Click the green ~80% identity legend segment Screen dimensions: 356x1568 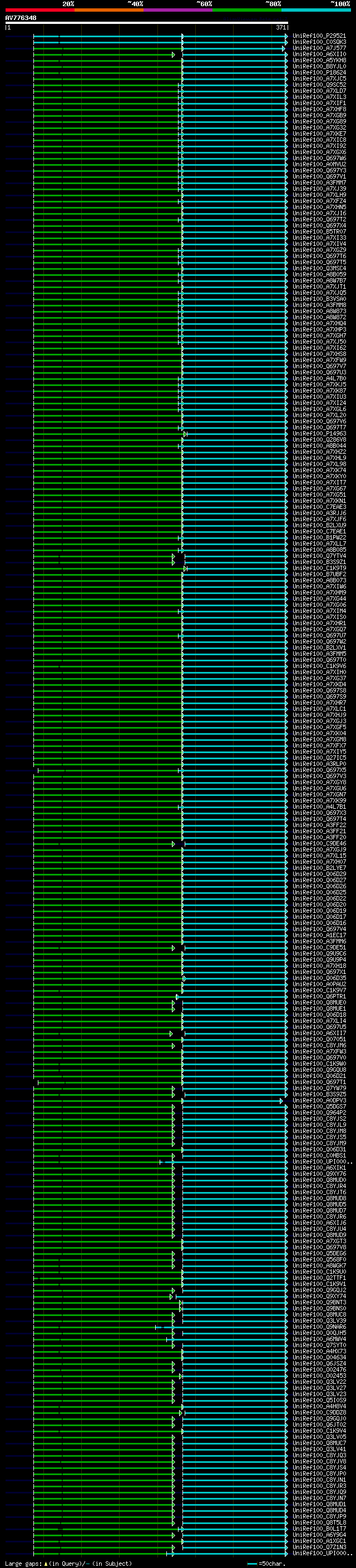(246, 10)
